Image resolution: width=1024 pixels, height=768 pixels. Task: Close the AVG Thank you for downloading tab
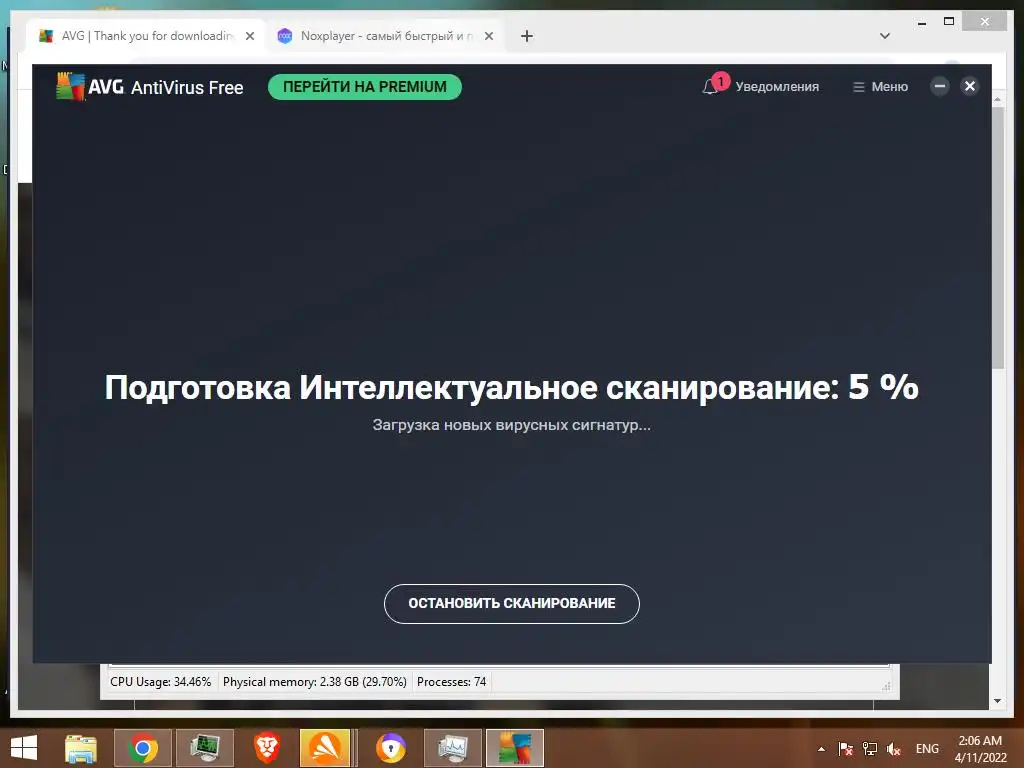coord(249,36)
